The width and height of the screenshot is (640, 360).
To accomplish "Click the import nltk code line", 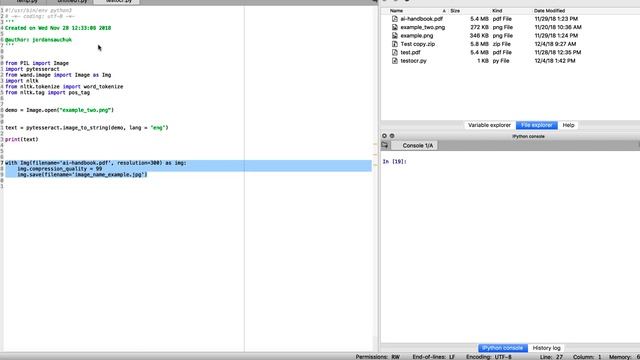I will (22, 81).
